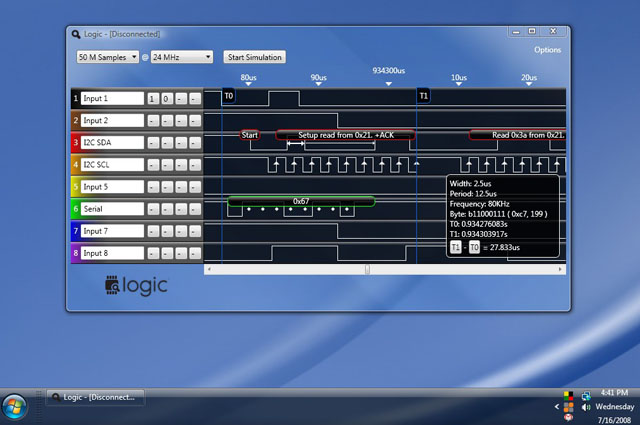Toggle the '1' trigger button on Input 1
Screen dimensions: 640x425
point(153,98)
